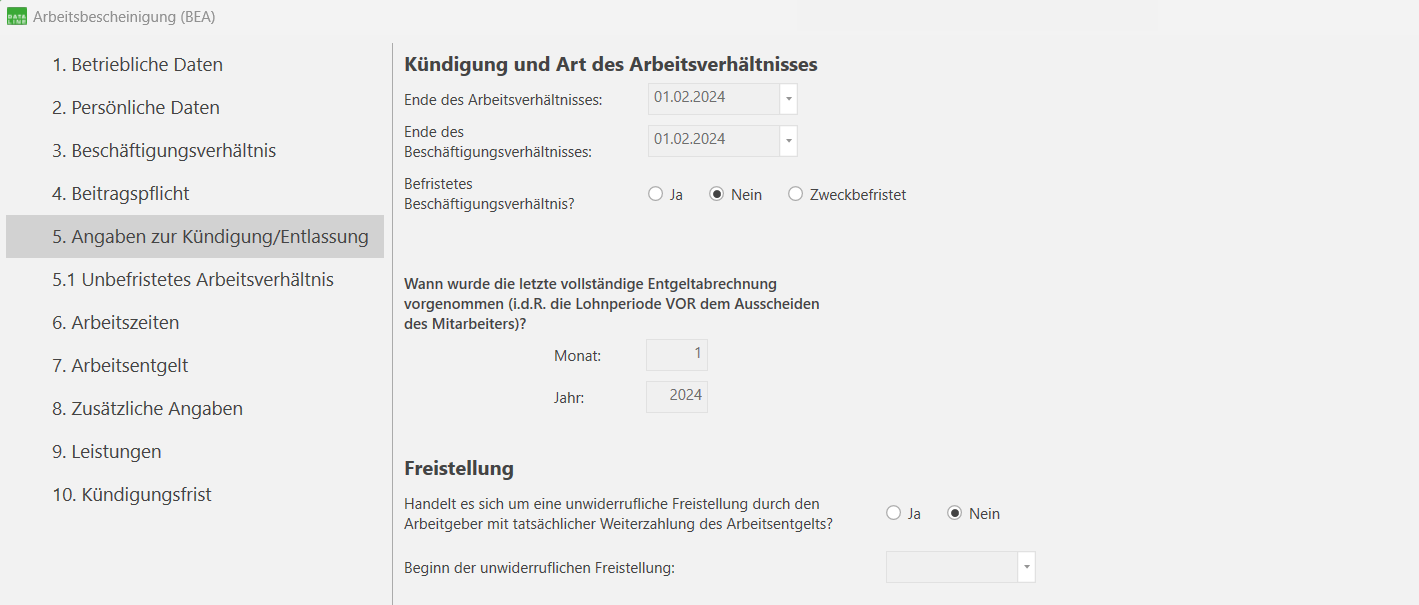Select 'Ja' for befristetes Beschäftigungsverhältnis
This screenshot has width=1419, height=605.
pyautogui.click(x=656, y=194)
